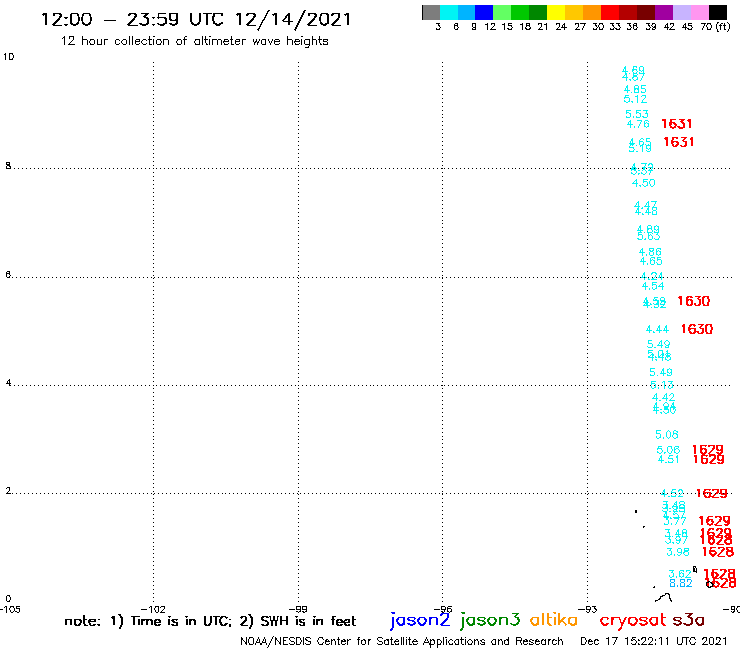Viewport: 740px width, 650px height.
Task: Select the cryosat legend label
Action: pyautogui.click(x=633, y=621)
